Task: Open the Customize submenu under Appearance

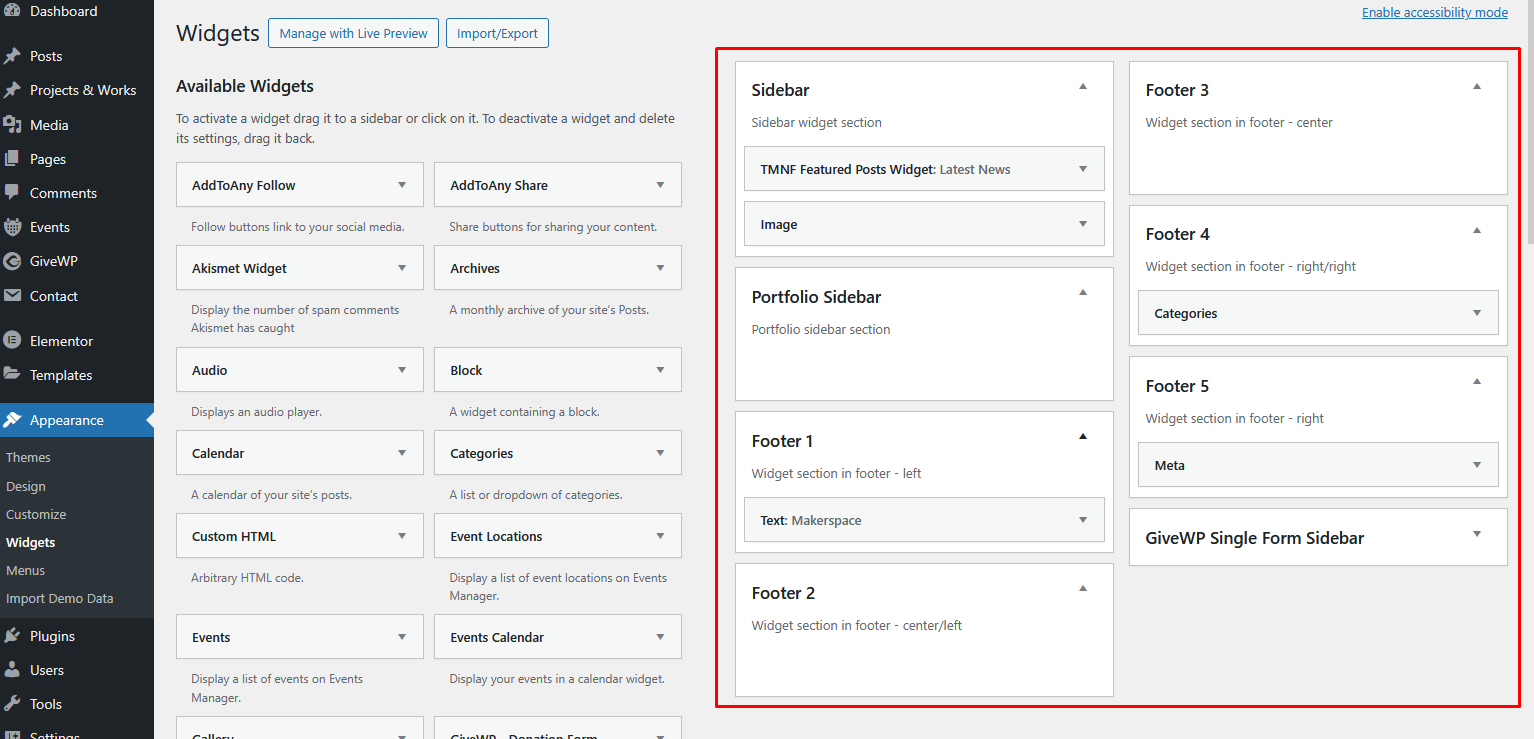Action: coord(36,514)
